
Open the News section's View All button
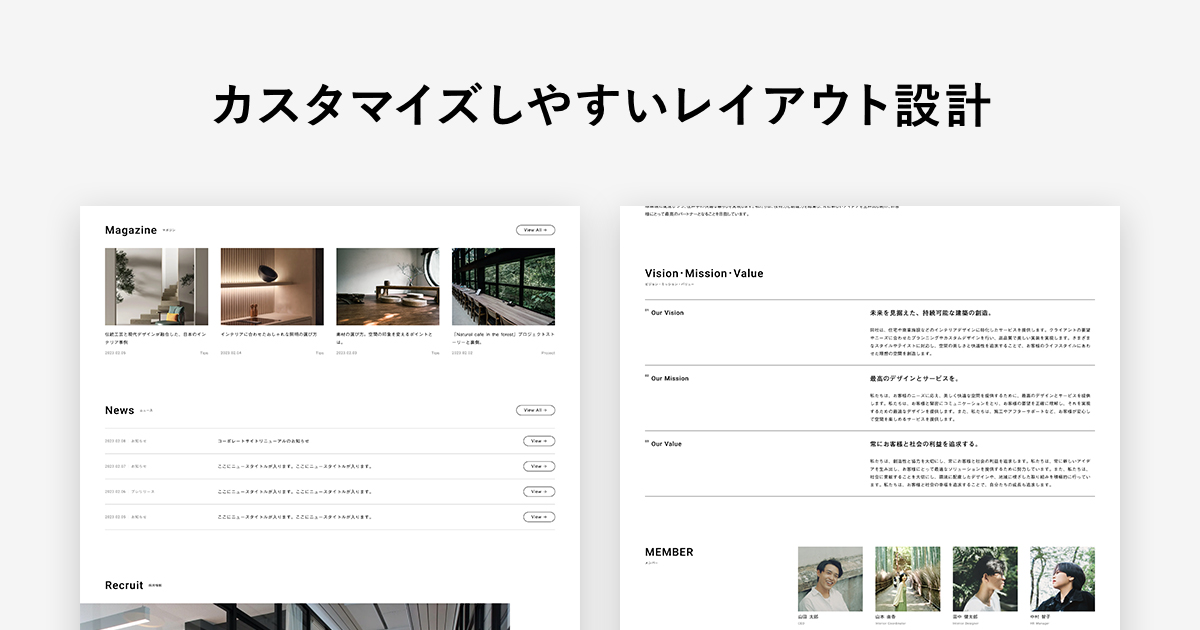535,410
